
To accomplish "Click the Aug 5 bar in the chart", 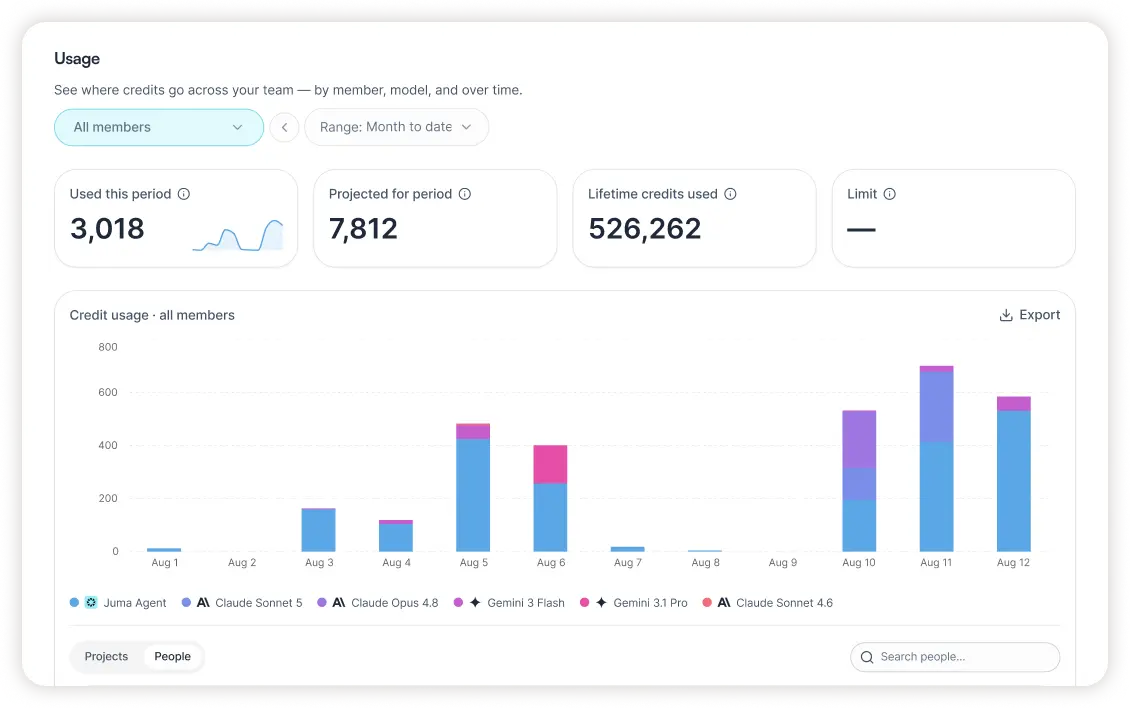I will (x=473, y=487).
